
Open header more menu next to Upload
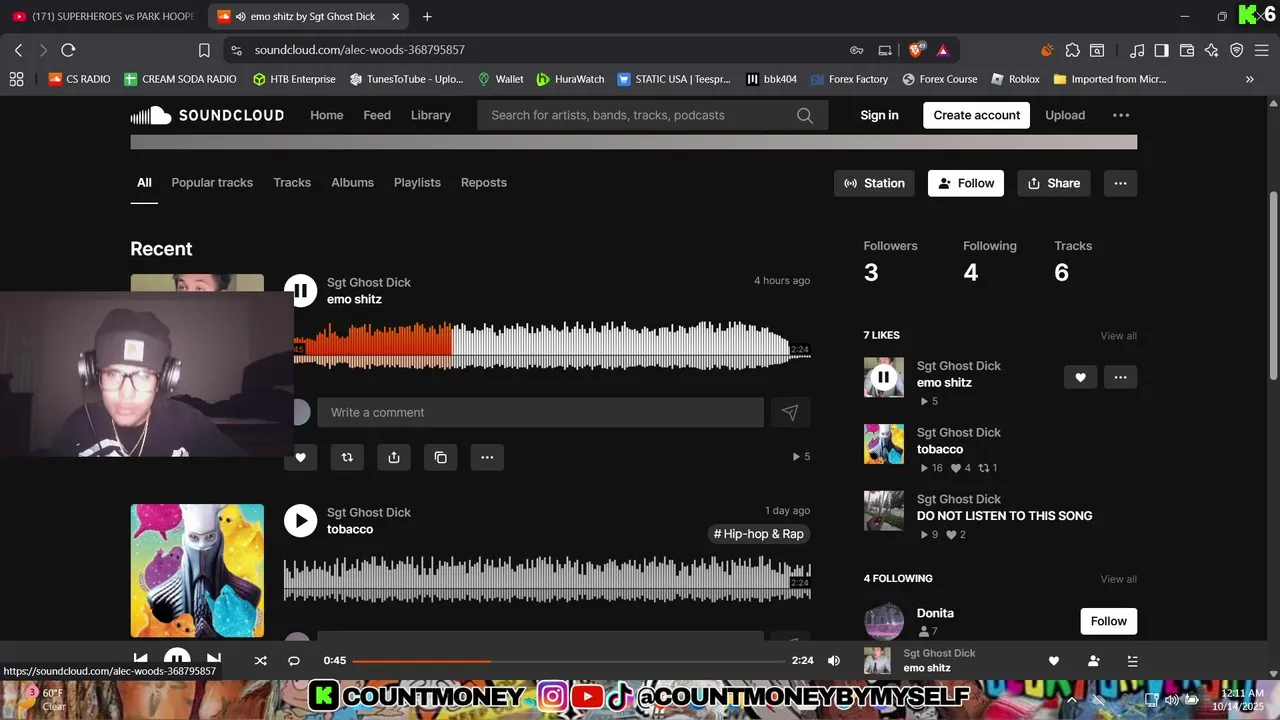[x=1121, y=115]
